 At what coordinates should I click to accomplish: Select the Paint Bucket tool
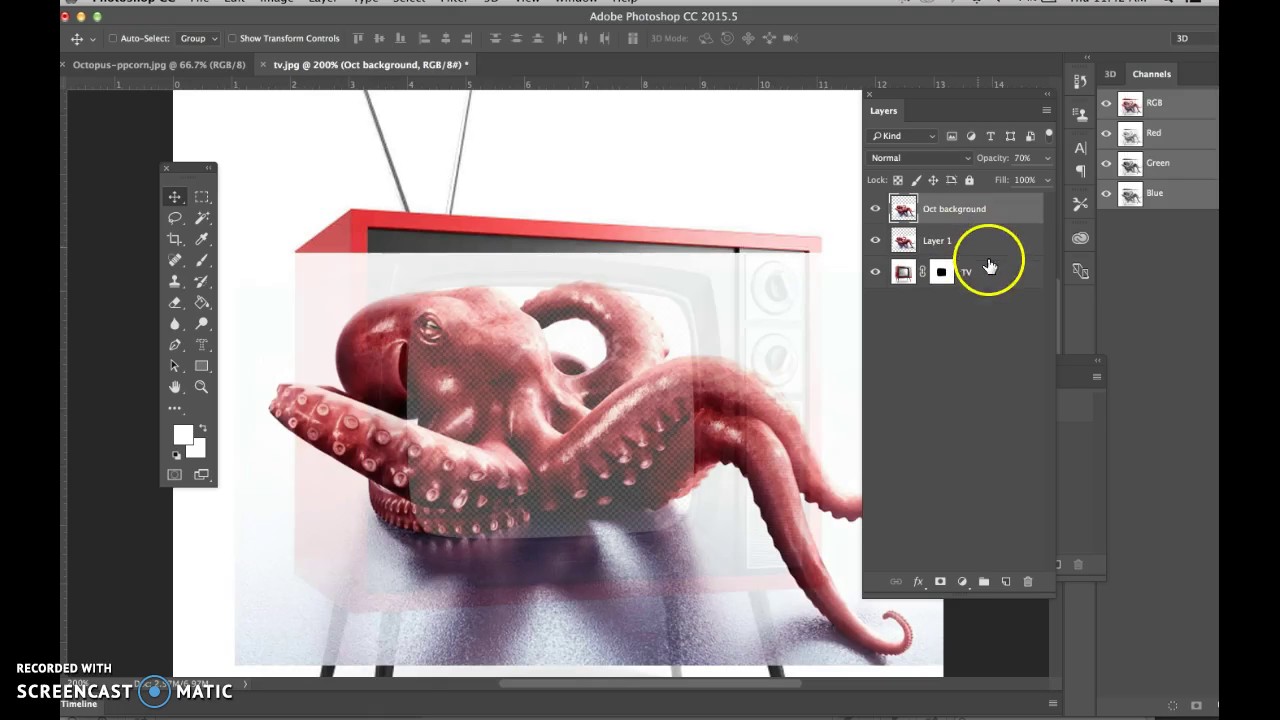(x=202, y=302)
